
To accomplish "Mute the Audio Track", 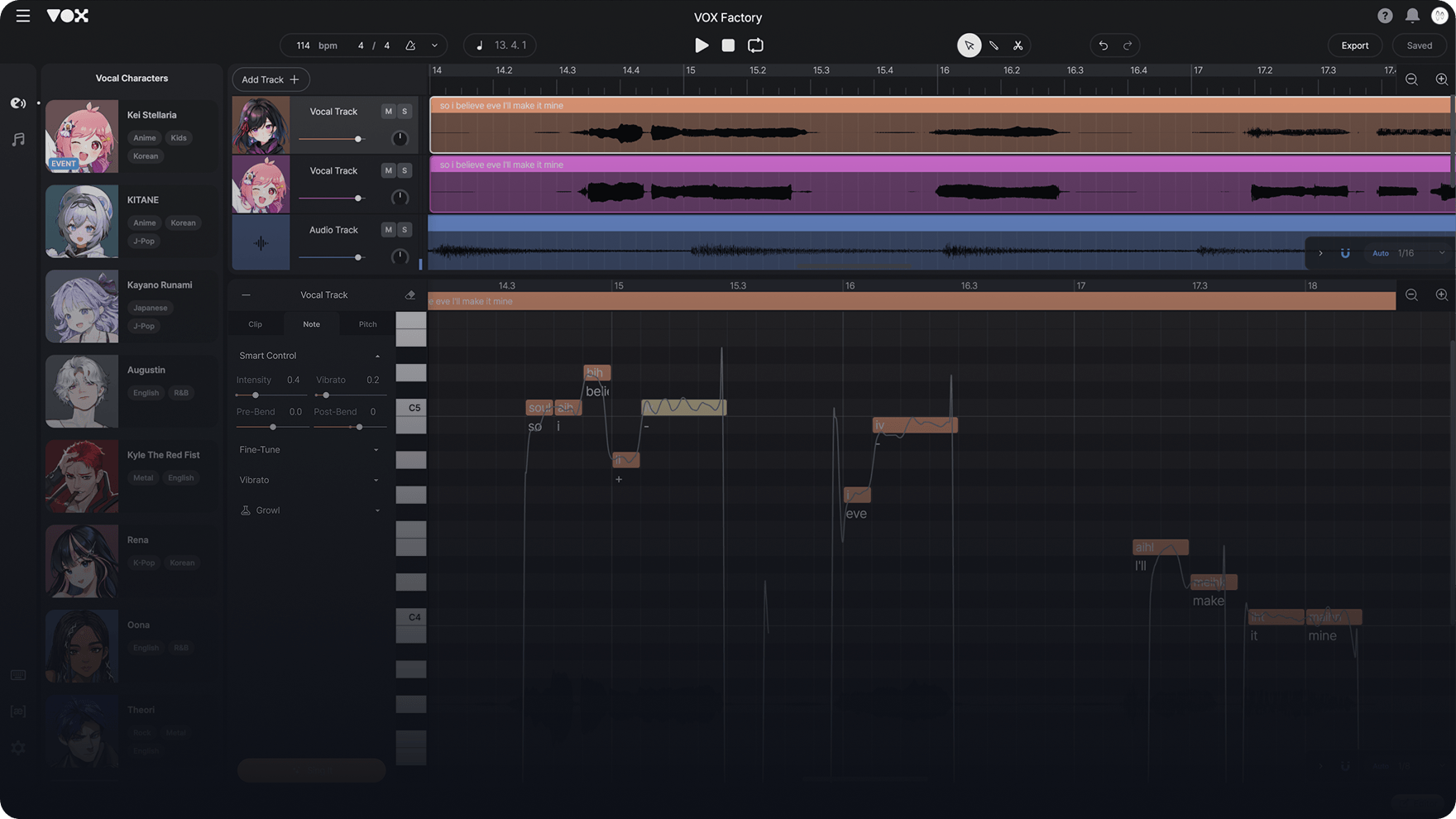I will (388, 229).
